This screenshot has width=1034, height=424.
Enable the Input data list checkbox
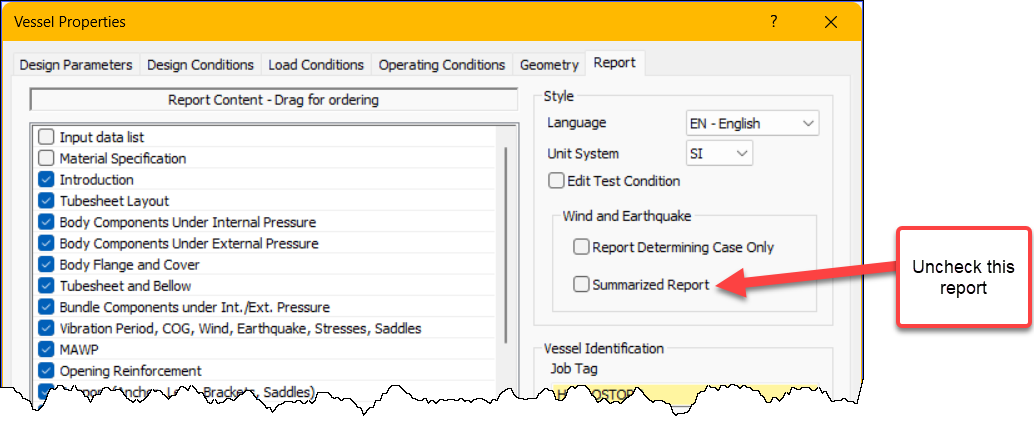(46, 137)
